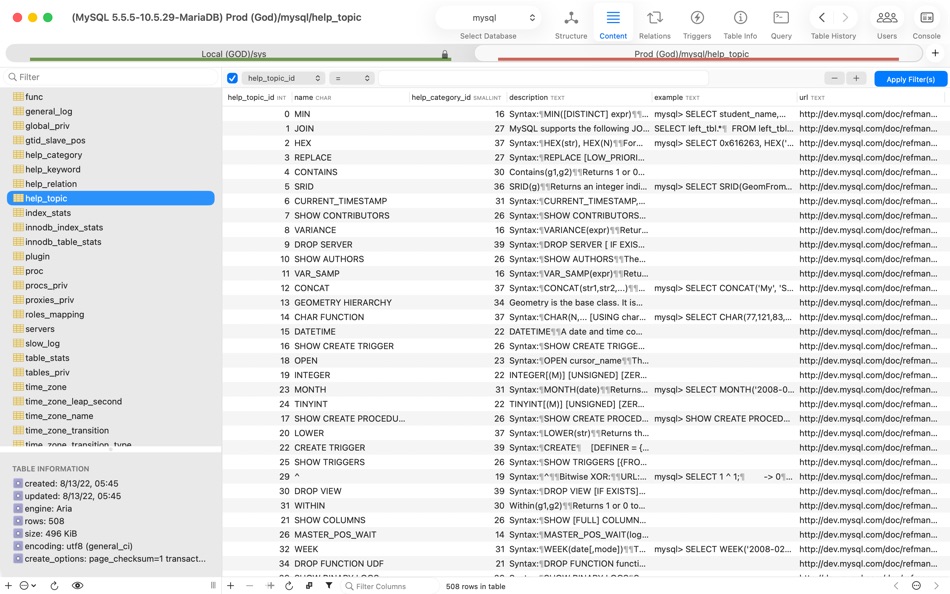Toggle table information visibility eye
950x594 pixels.
[x=77, y=586]
